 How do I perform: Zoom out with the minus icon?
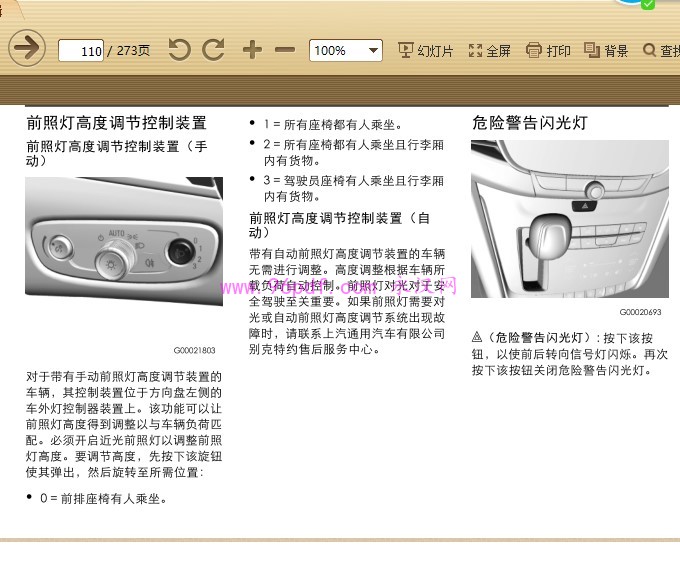point(285,50)
